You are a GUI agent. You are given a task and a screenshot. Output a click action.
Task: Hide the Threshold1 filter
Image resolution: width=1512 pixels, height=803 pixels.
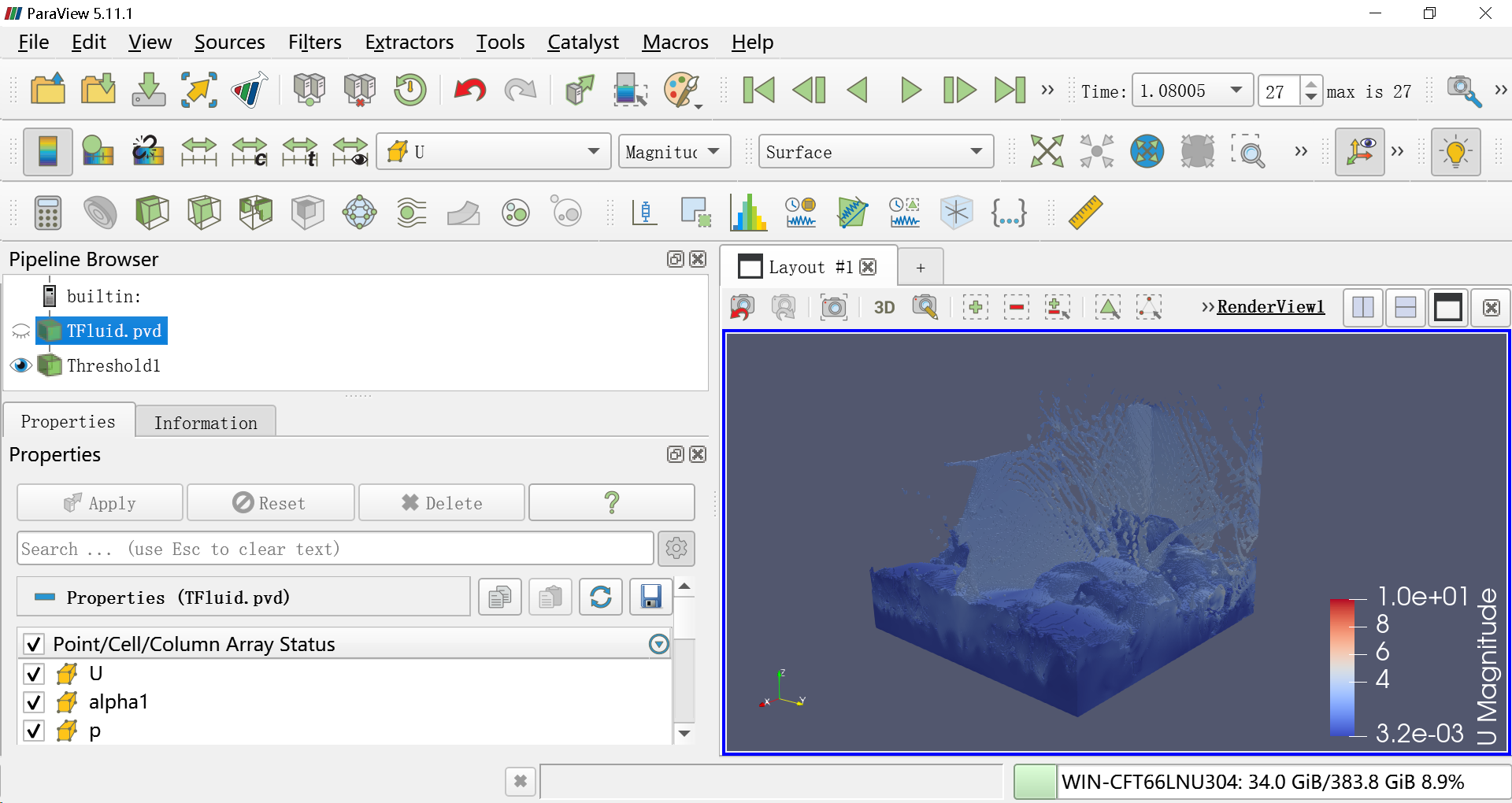[20, 365]
